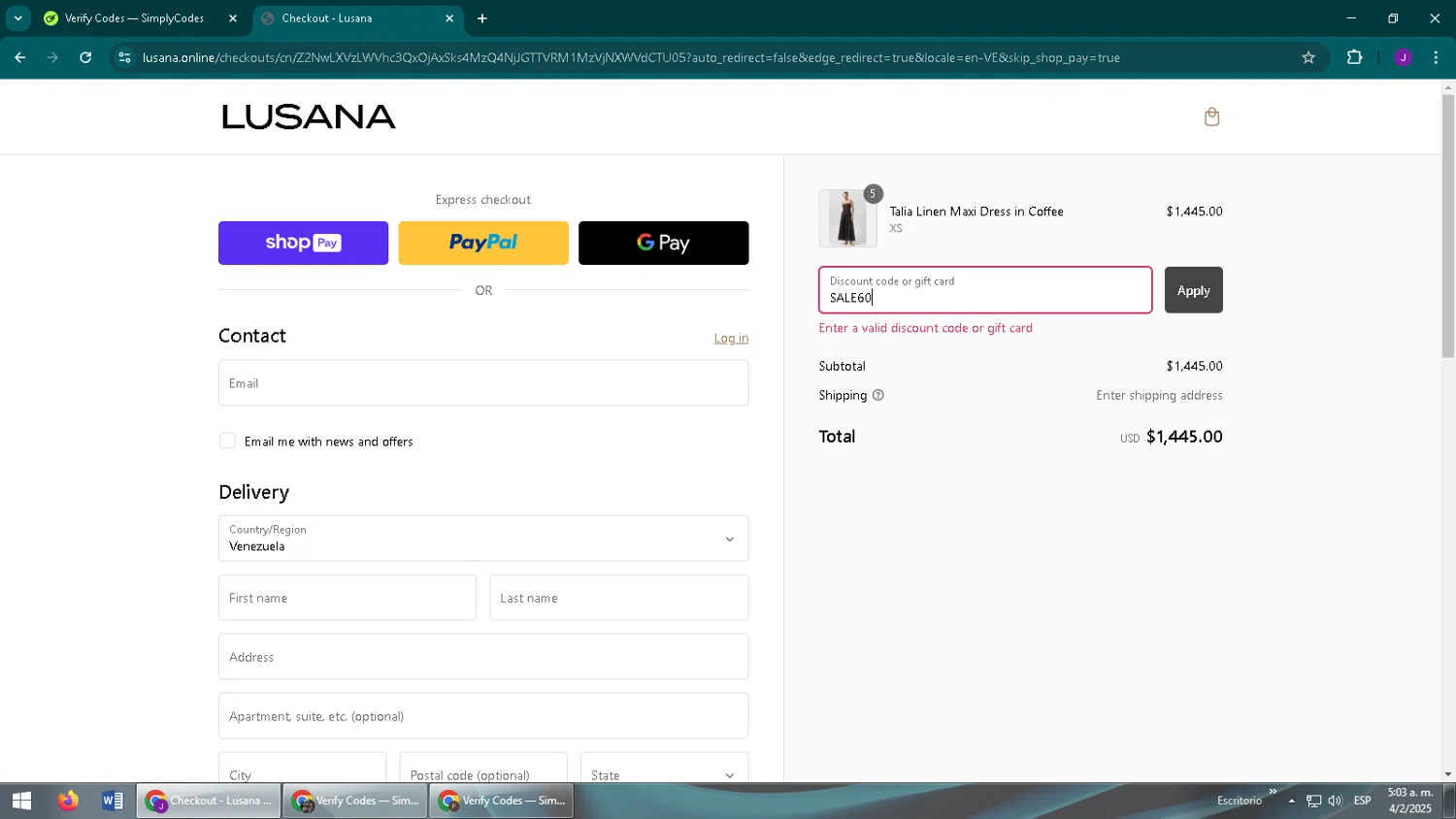The image size is (1456, 819).
Task: Check 'Email me with news and offers'
Action: click(x=227, y=441)
